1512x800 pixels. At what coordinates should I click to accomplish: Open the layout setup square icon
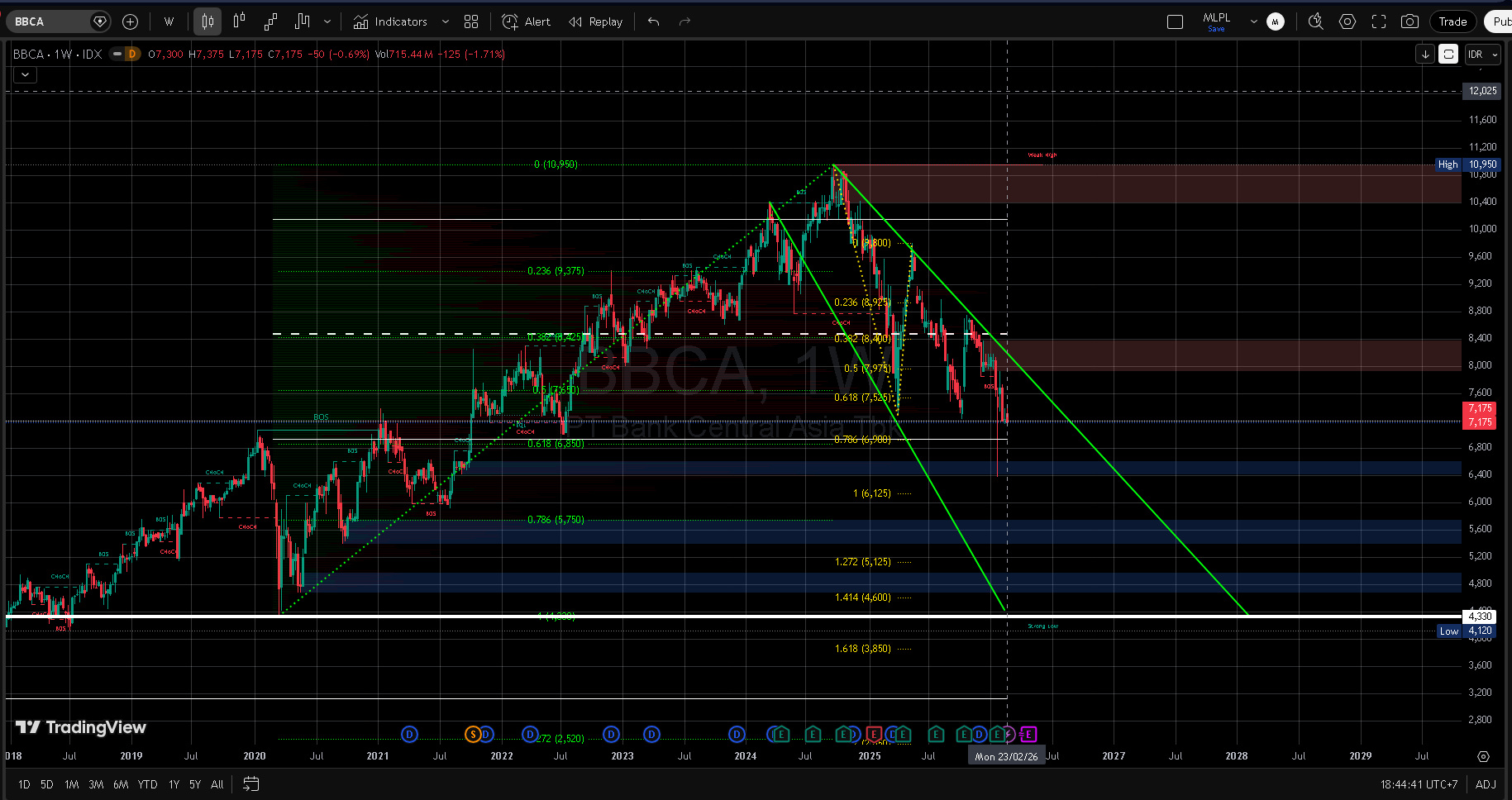tap(1175, 21)
